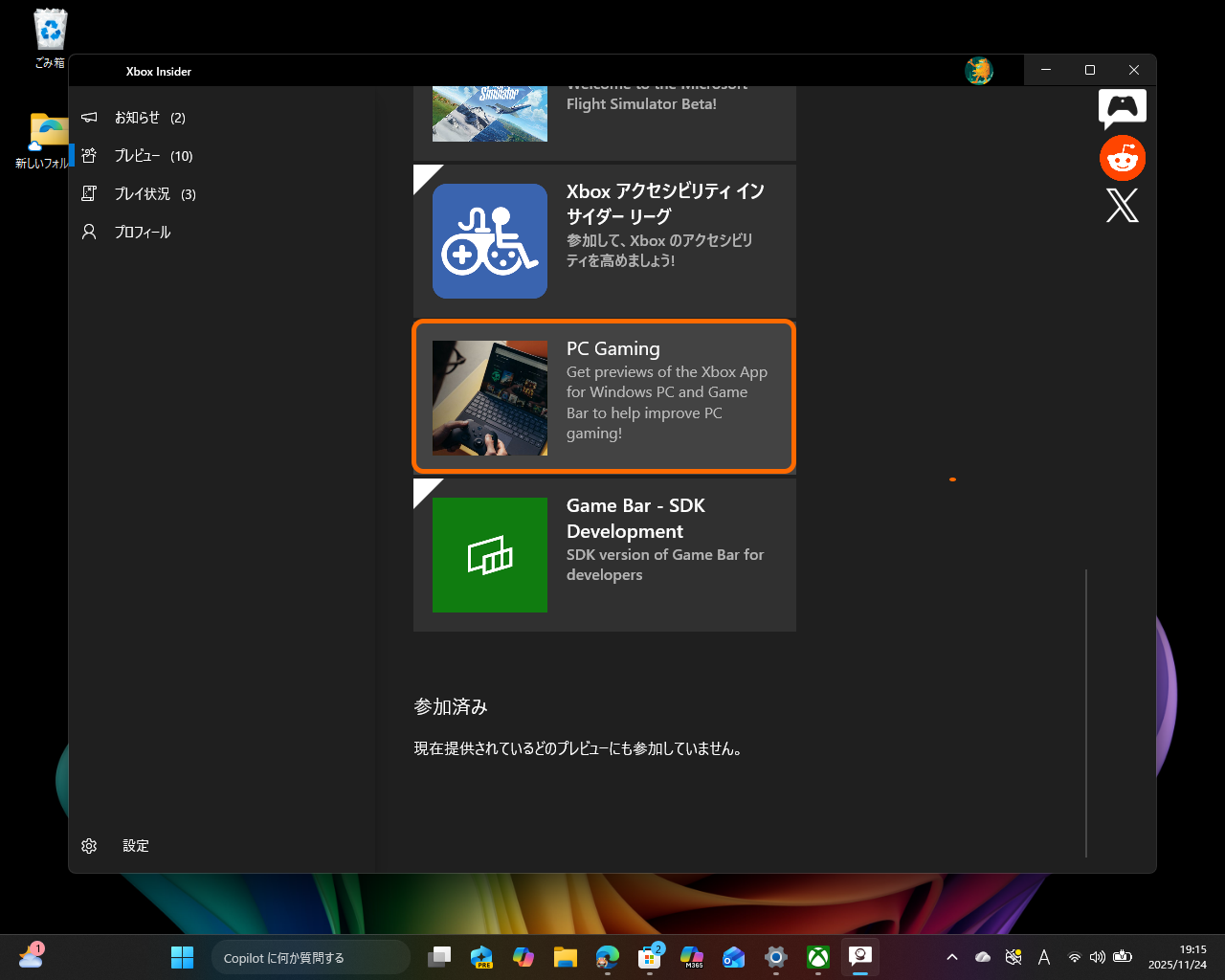Open the X social media icon
This screenshot has width=1225, height=980.
tap(1122, 205)
